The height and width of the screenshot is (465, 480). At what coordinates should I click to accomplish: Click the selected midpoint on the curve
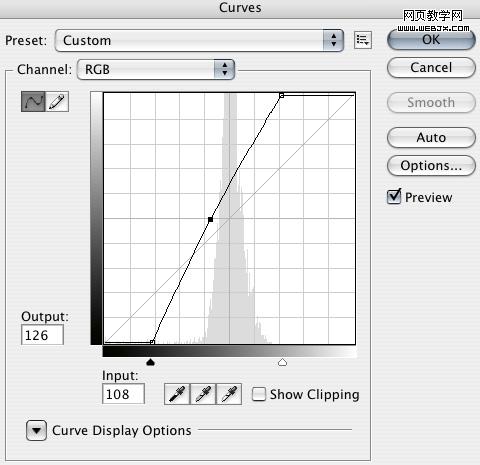210,219
